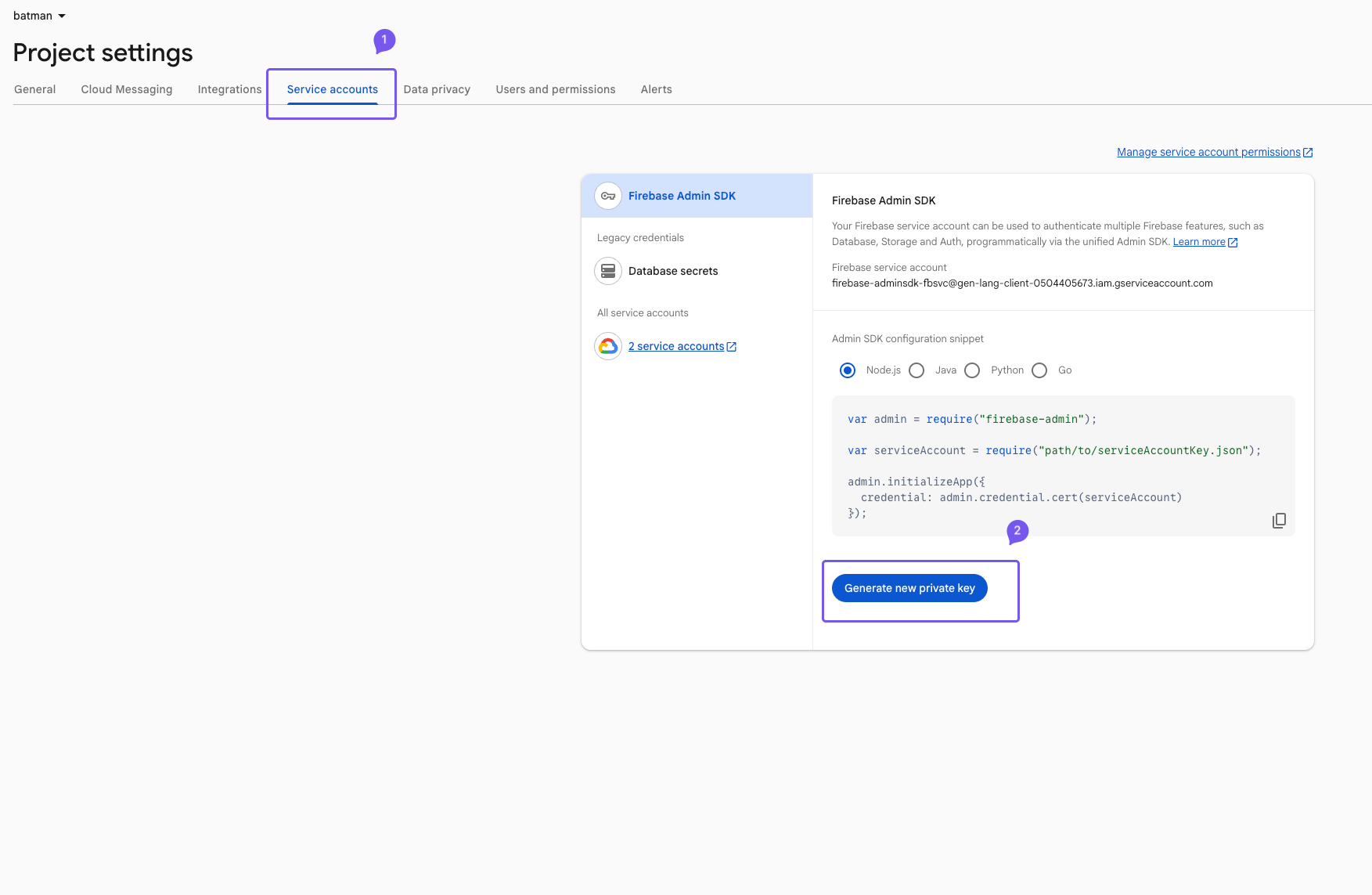Click the Database secrets storage icon
1372x895 pixels.
[608, 271]
